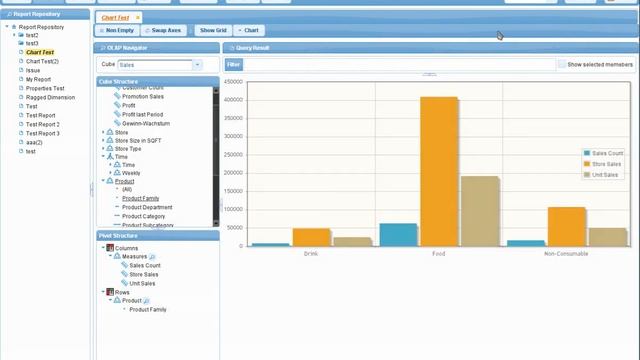Click the Promotion Sales measure icon
This screenshot has width=640, height=360.
(x=117, y=96)
